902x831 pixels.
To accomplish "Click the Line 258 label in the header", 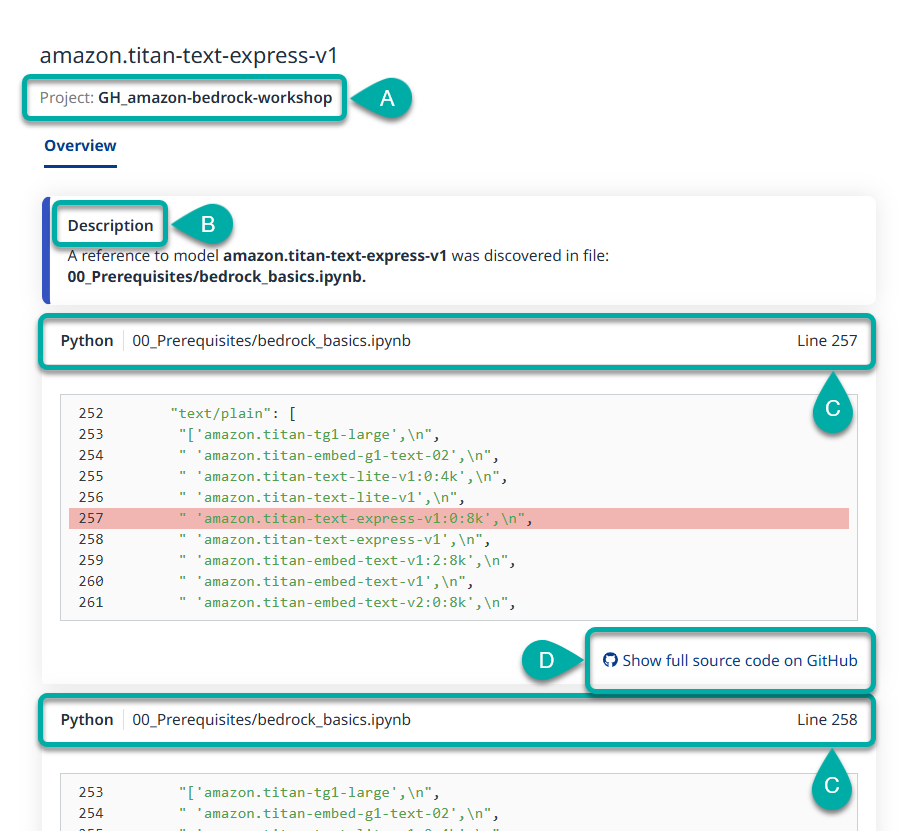I will point(827,720).
